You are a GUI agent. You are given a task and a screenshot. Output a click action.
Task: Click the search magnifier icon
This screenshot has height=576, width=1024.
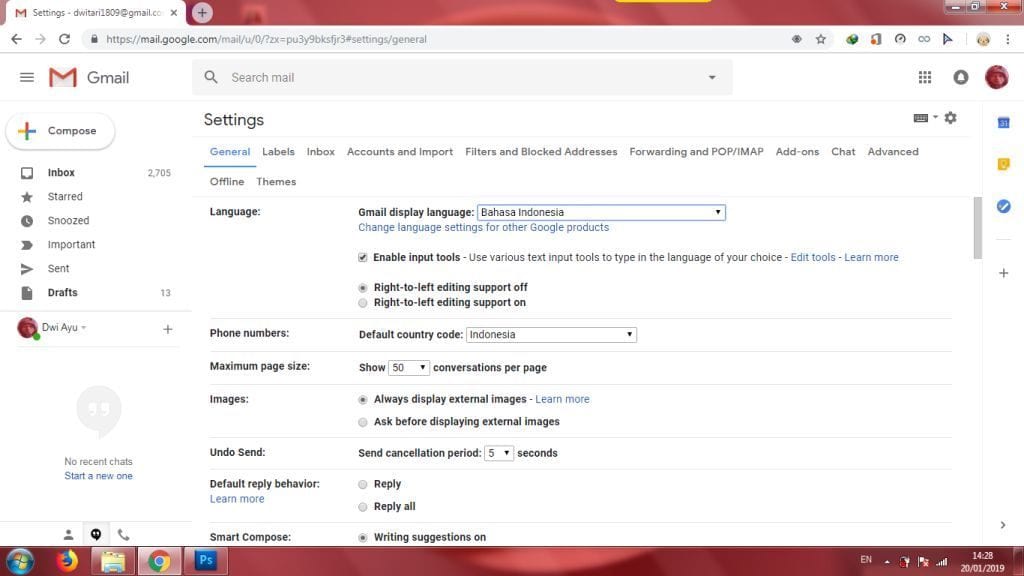click(x=210, y=77)
